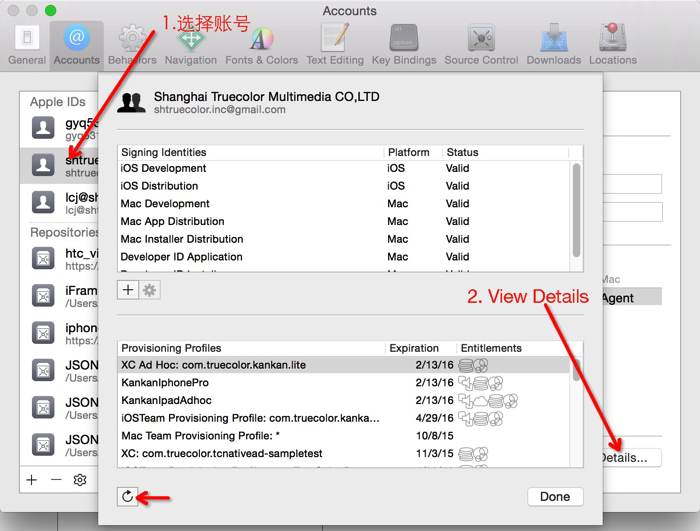
Task: Open Key Bindings preferences
Action: [404, 45]
